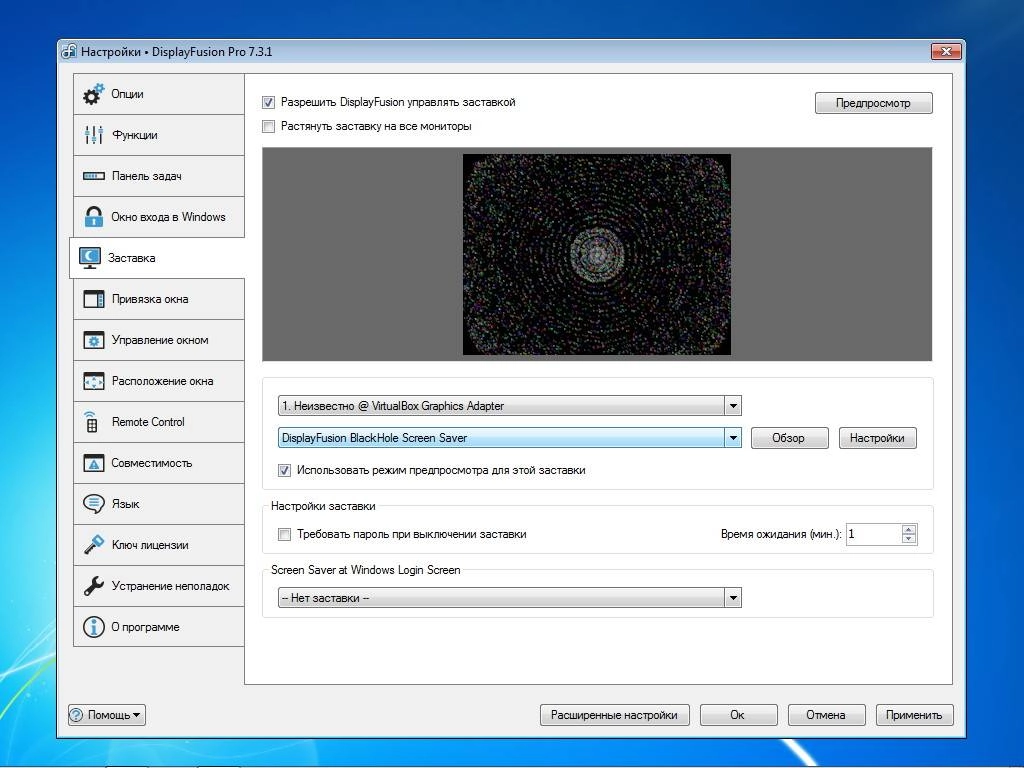
Task: Click the Предпросмотр button
Action: 873,103
